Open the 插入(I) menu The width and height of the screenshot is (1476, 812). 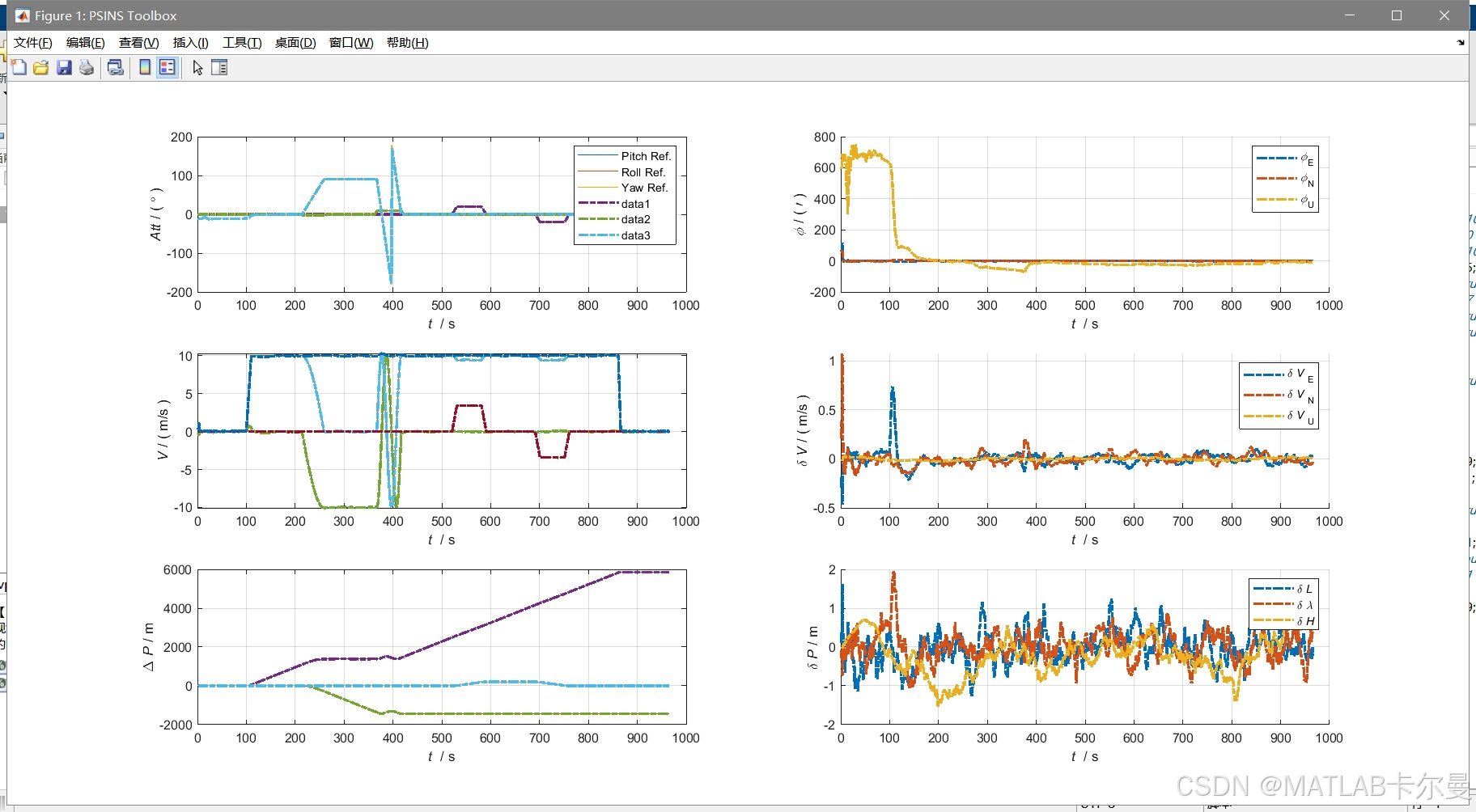tap(191, 43)
